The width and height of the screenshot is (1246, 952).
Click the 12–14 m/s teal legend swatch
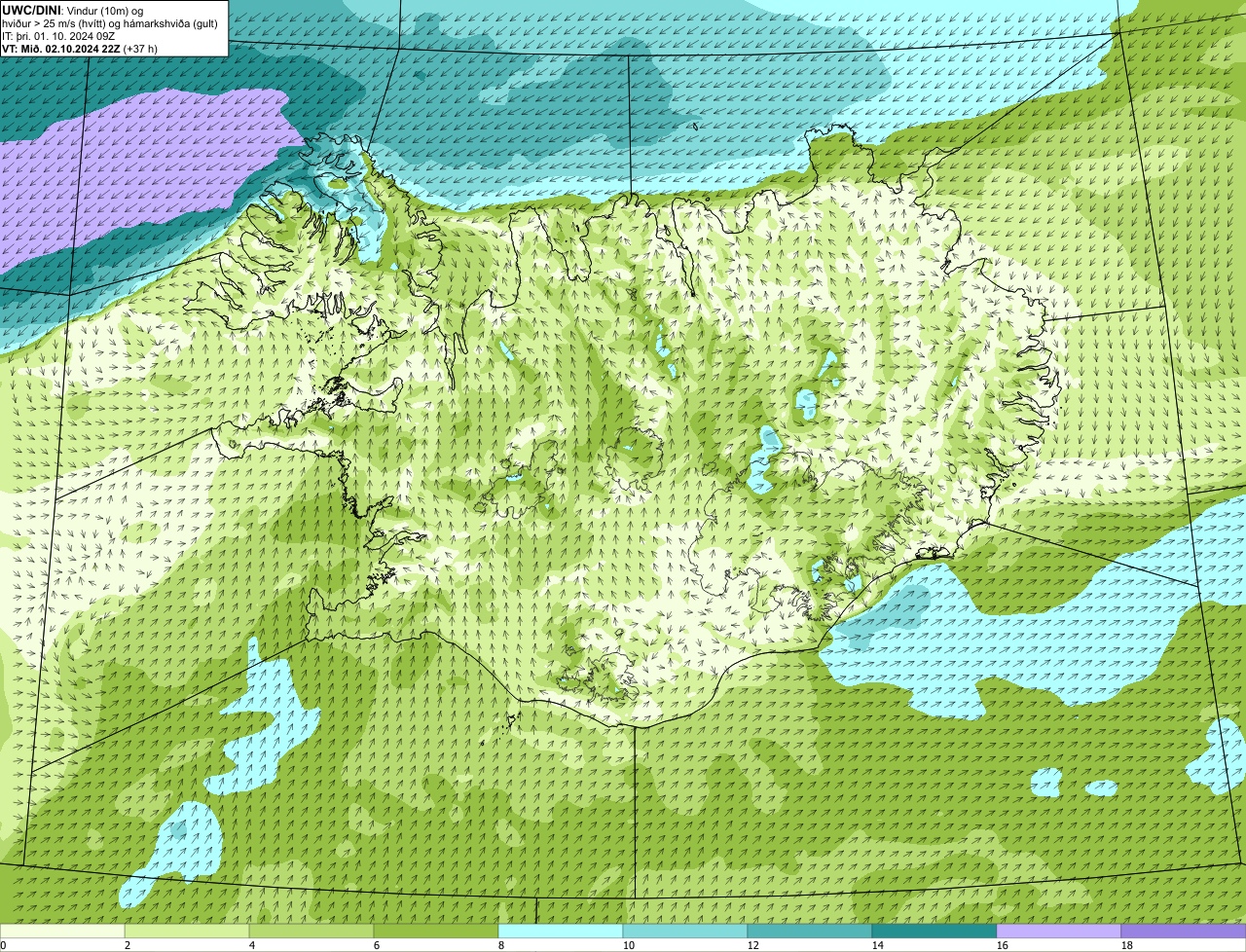[810, 931]
